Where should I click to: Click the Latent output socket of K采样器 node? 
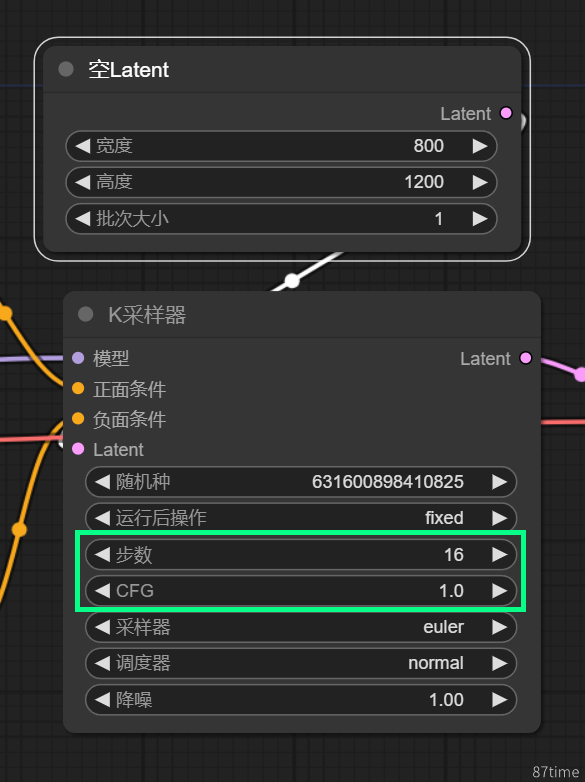[x=526, y=358]
